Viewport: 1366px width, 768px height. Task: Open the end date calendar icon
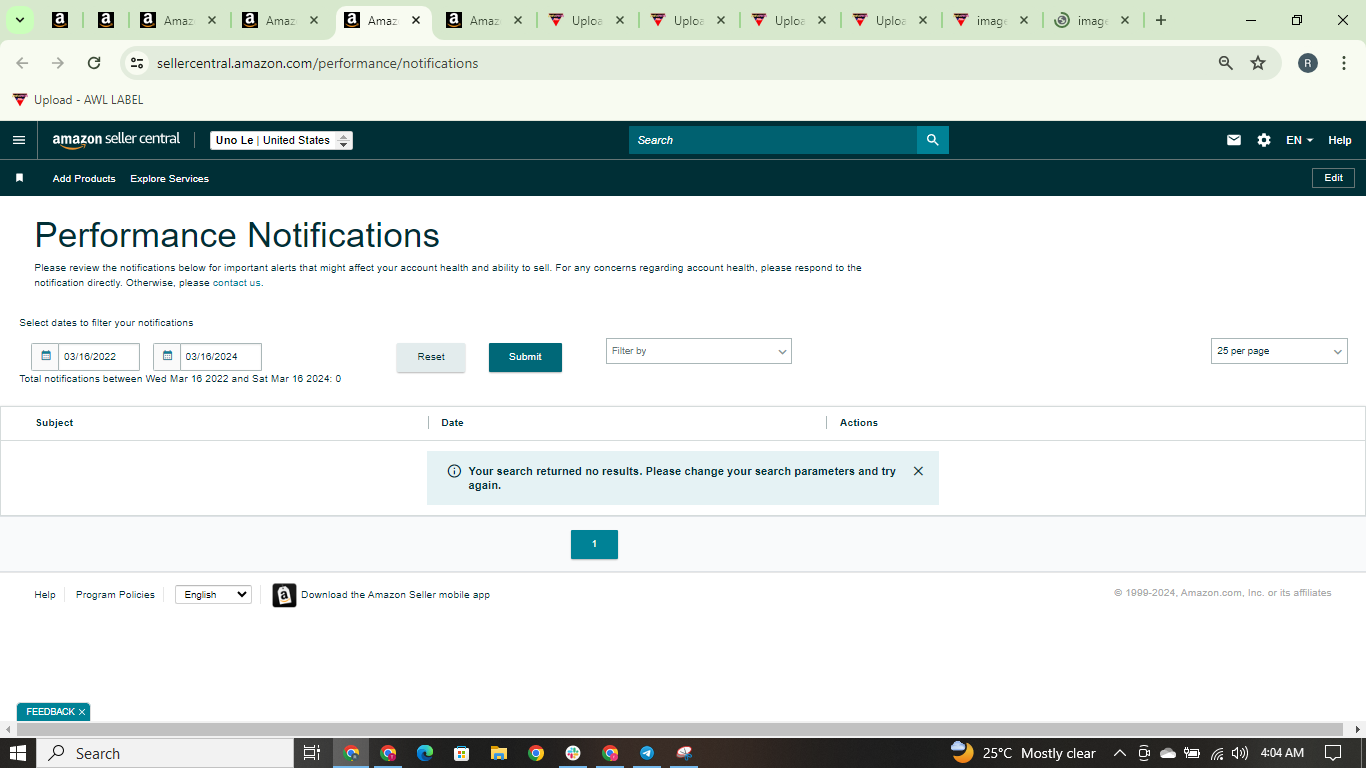[x=167, y=356]
